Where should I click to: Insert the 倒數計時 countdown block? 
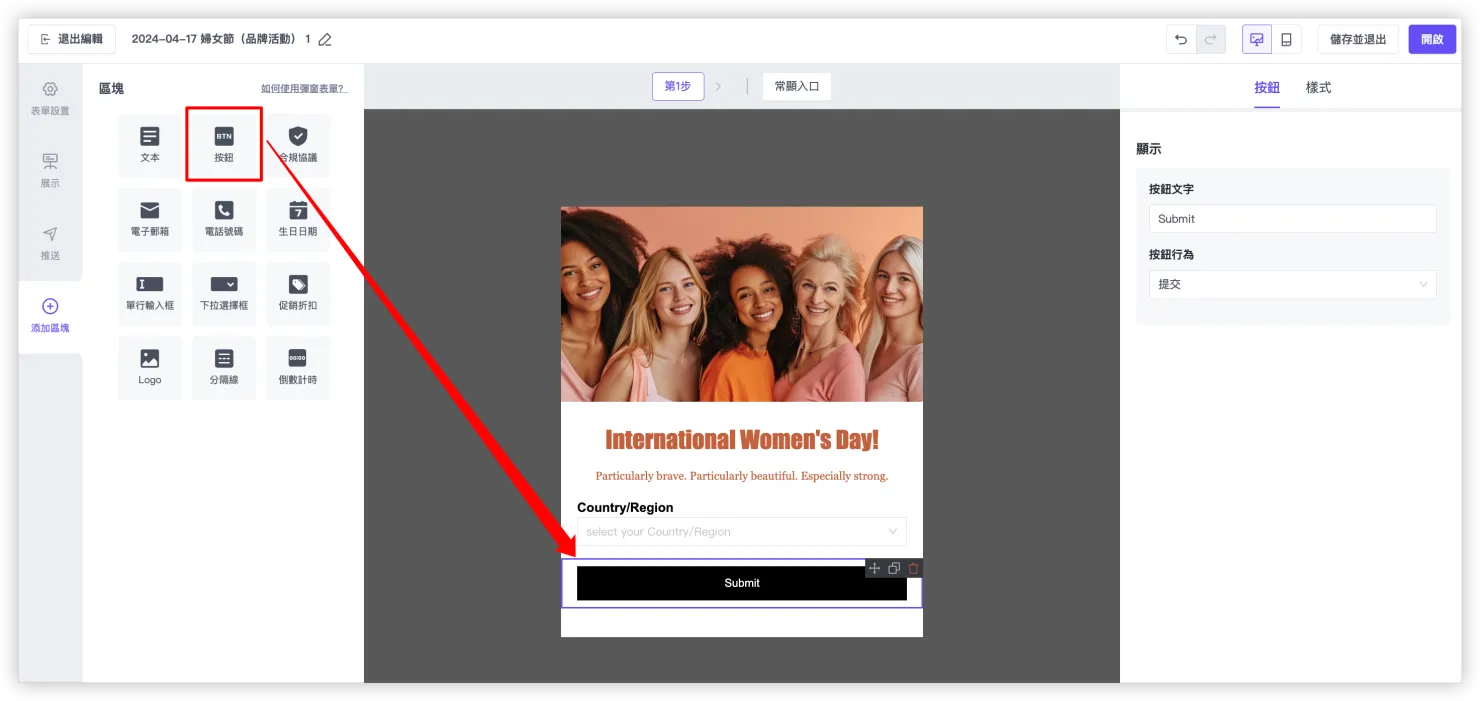[x=298, y=367]
